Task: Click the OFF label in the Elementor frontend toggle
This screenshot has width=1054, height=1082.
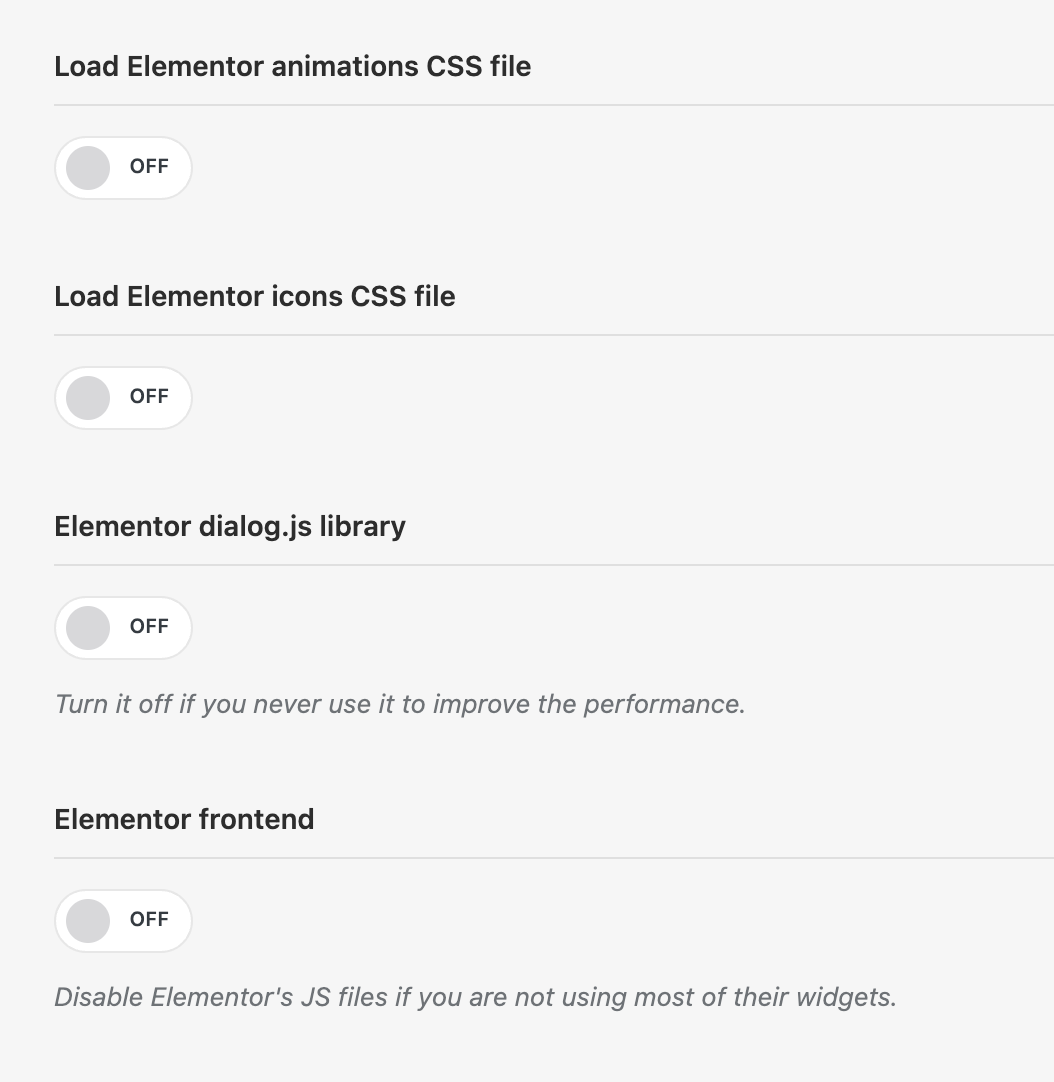Action: [149, 920]
